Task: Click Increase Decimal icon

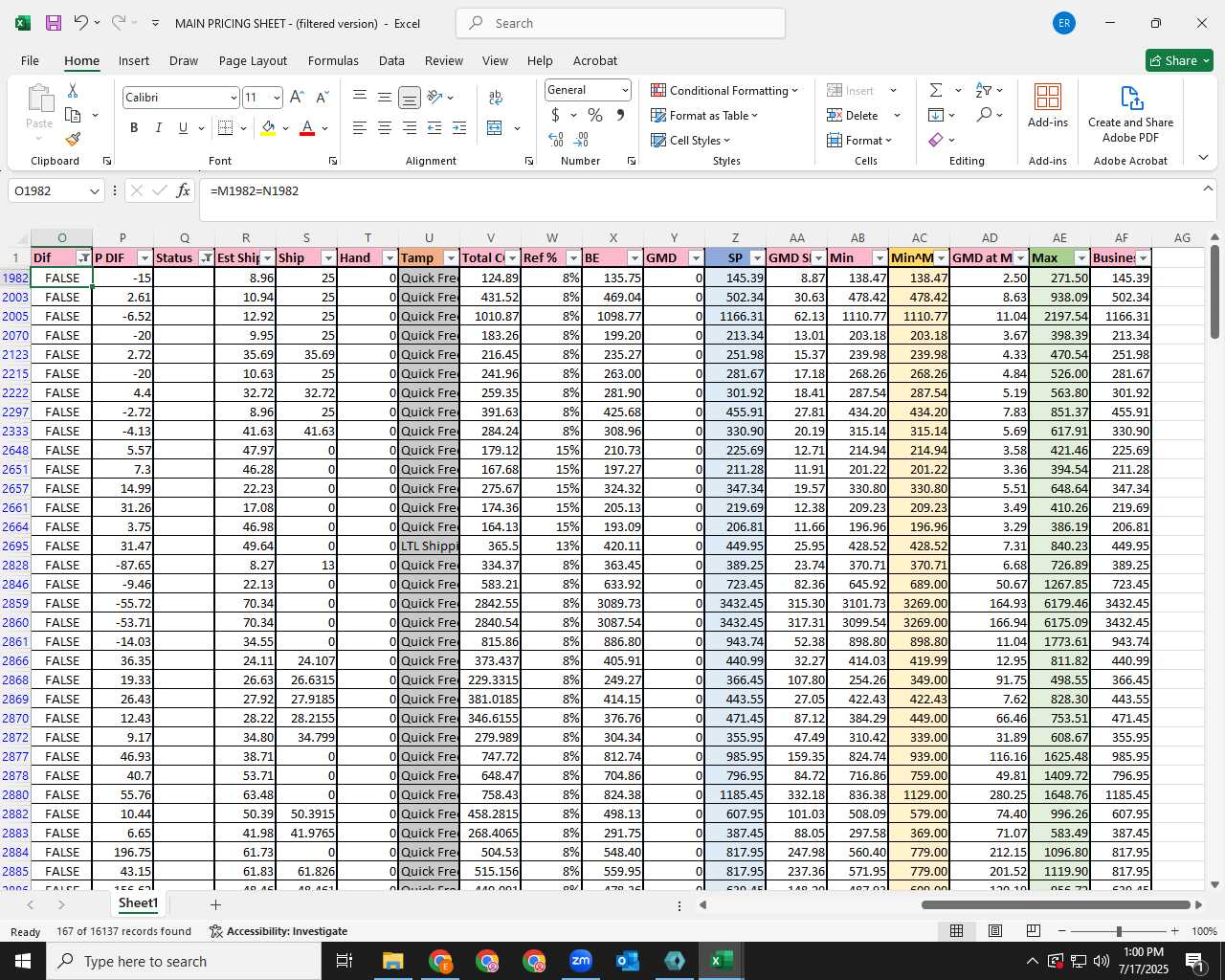Action: 556,140
